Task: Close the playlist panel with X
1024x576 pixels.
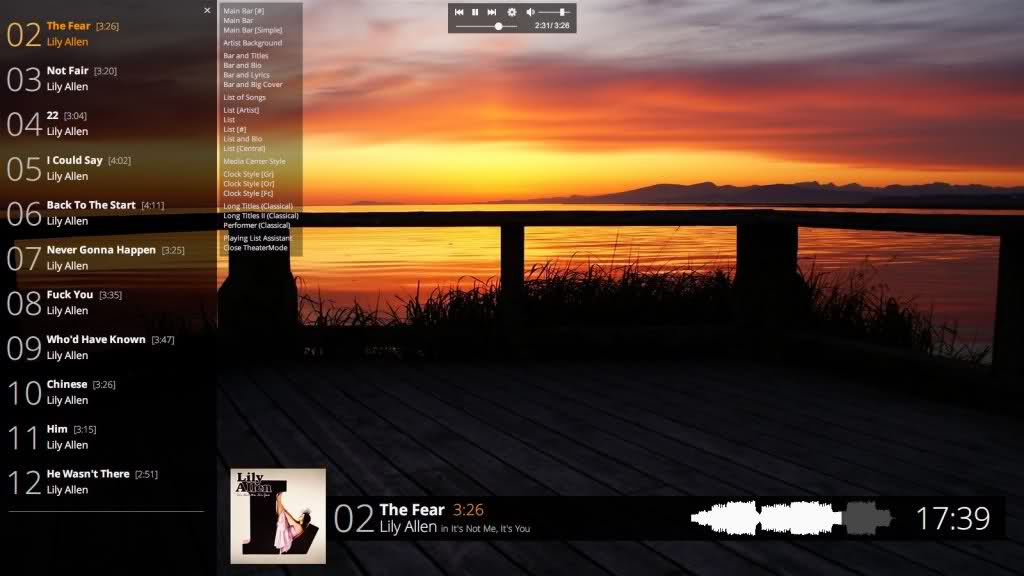Action: 207,10
